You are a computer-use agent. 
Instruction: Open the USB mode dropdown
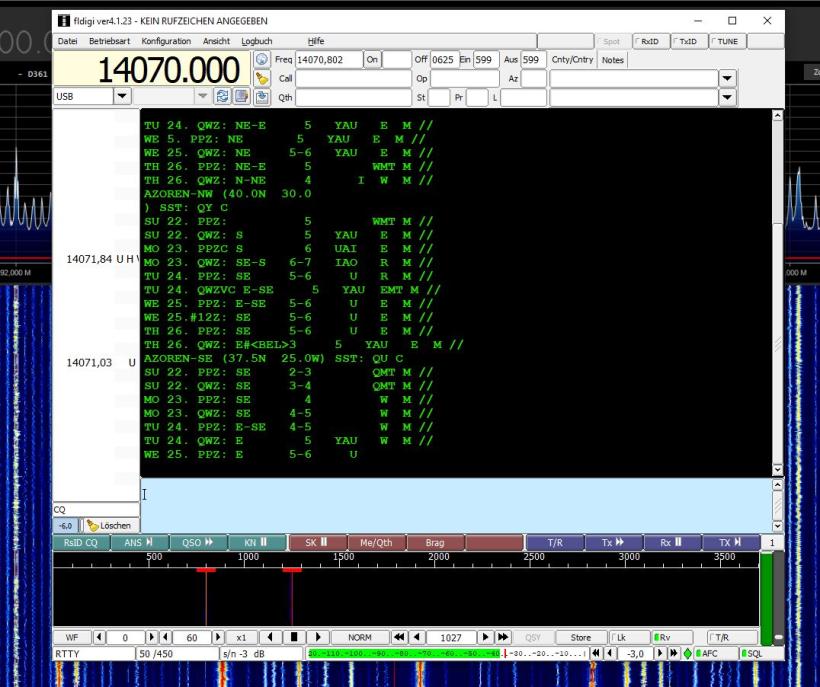pyautogui.click(x=123, y=97)
